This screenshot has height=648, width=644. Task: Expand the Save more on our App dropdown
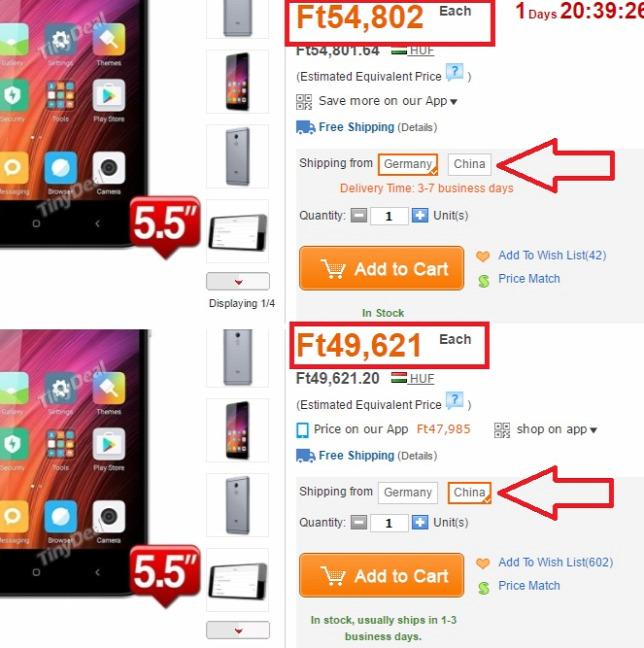tap(453, 102)
